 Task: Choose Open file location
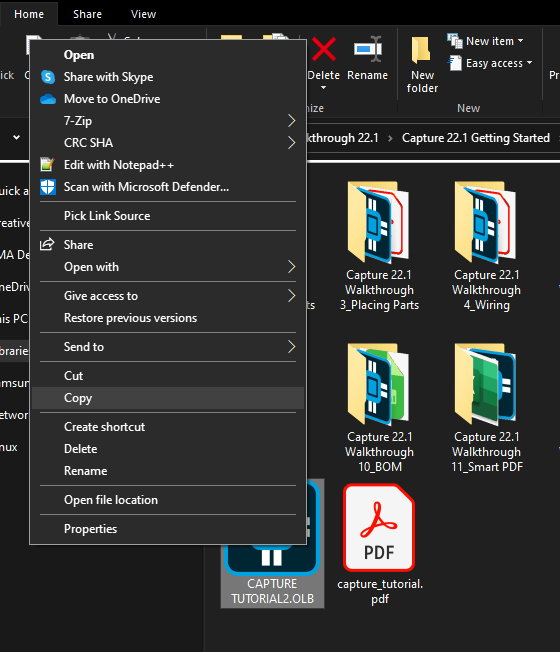click(168, 500)
